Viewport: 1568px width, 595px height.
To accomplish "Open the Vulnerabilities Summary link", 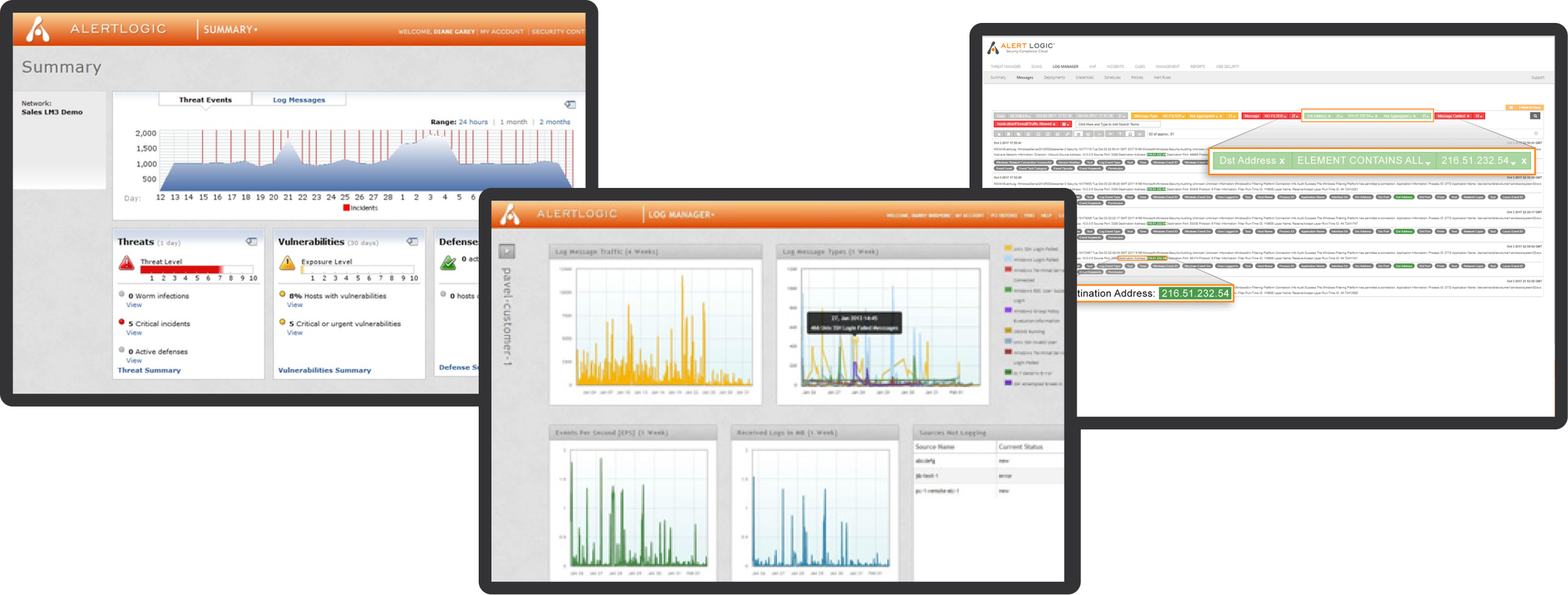I will pos(324,370).
